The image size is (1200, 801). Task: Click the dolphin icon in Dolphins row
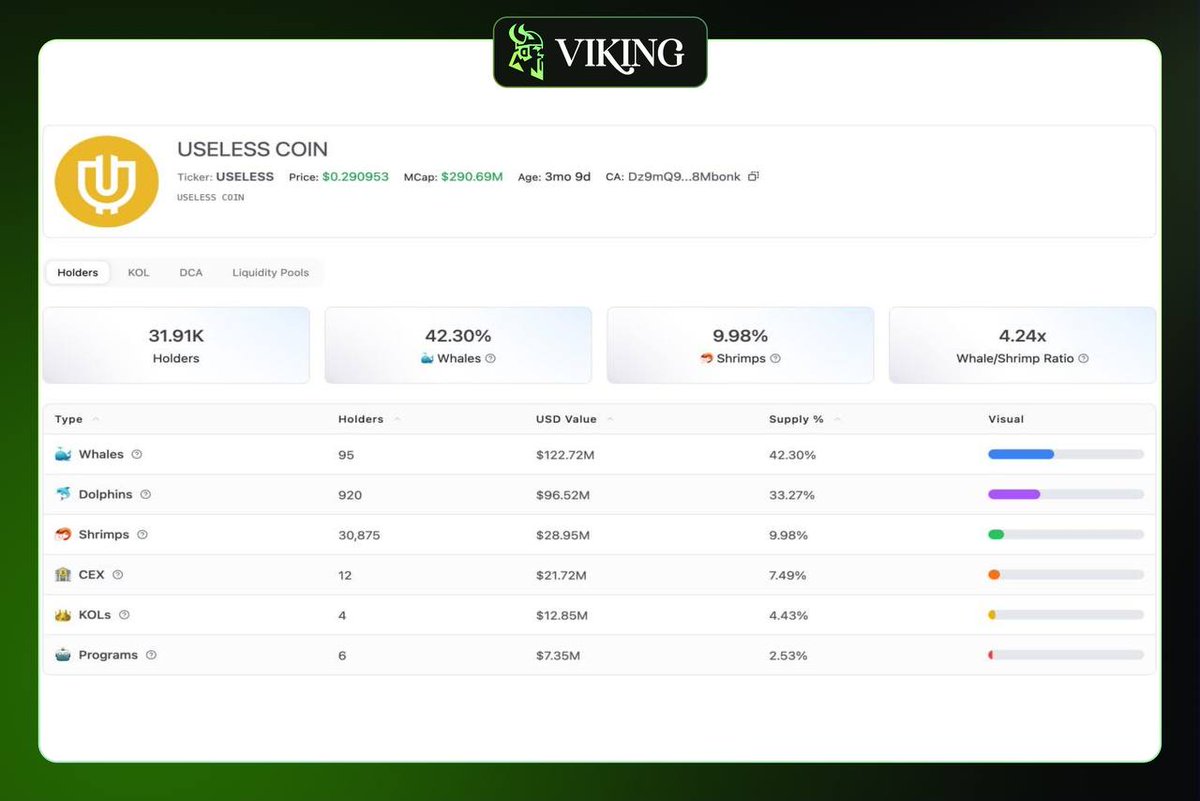(63, 494)
